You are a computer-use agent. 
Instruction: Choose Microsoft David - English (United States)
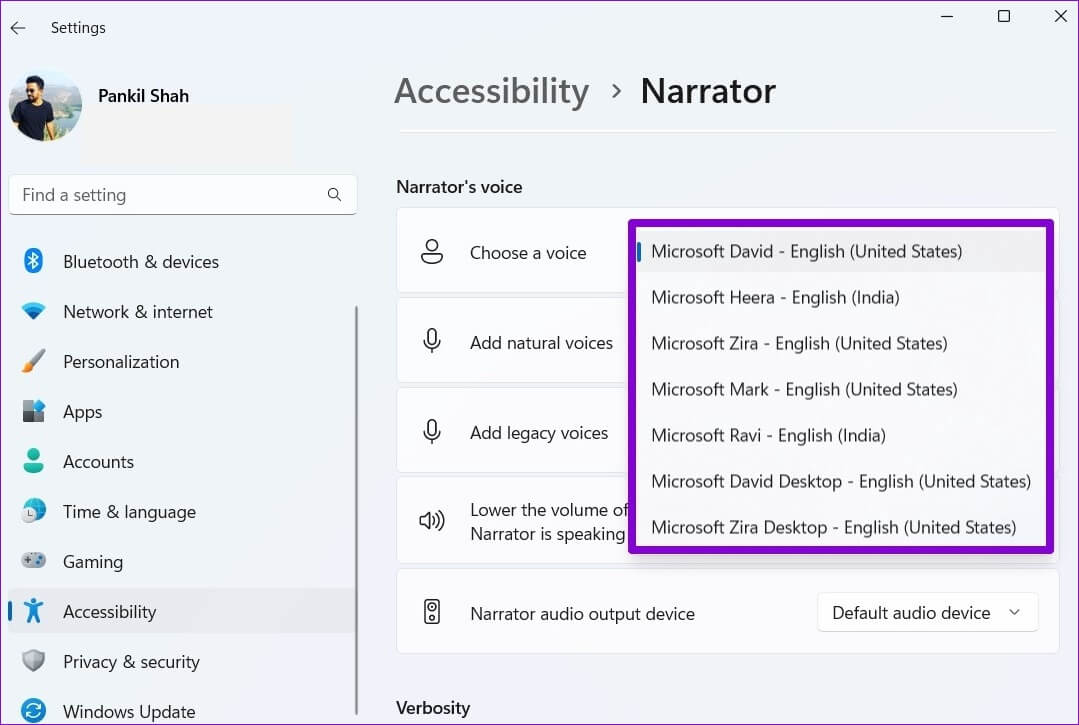click(841, 251)
